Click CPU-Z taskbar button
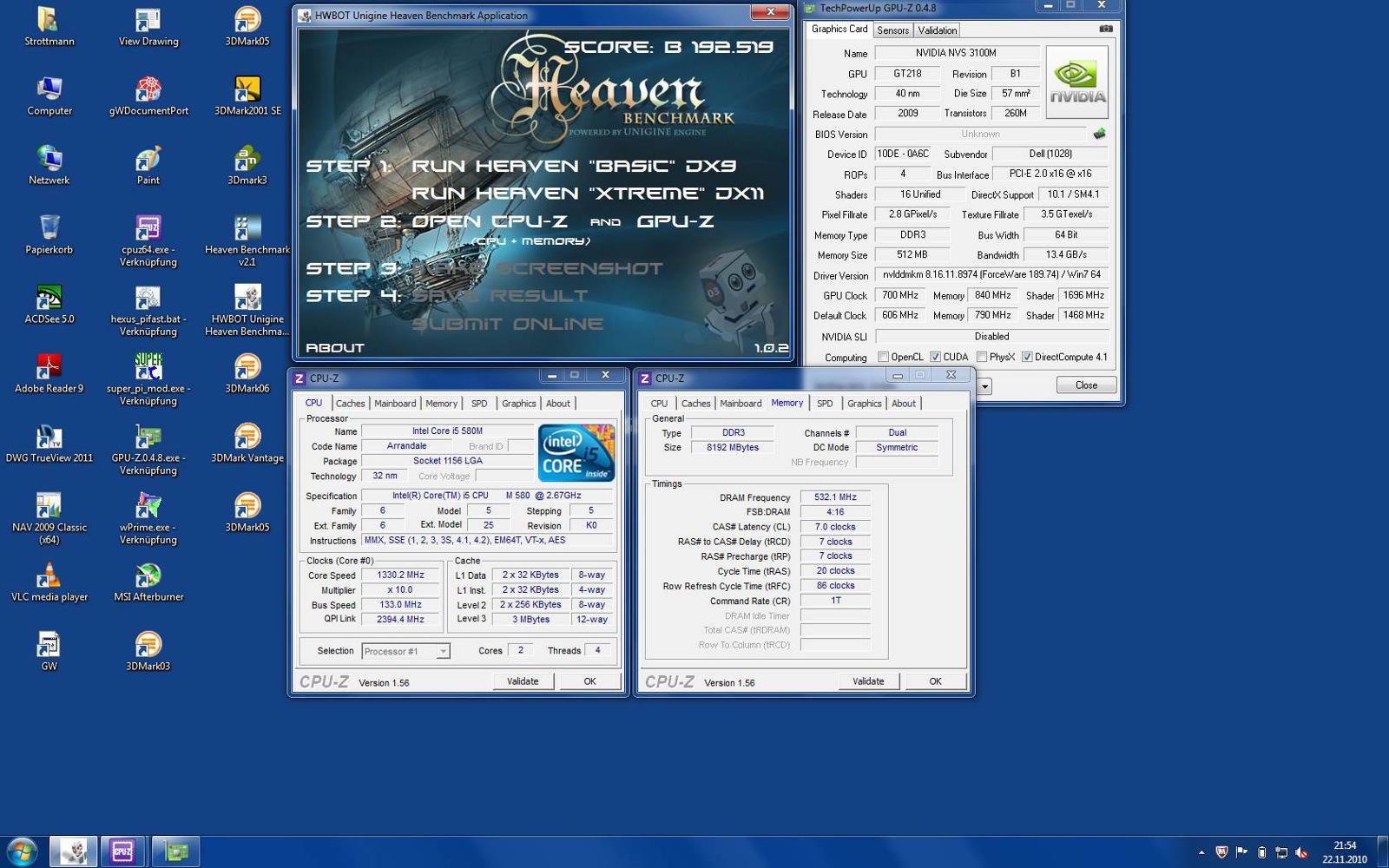This screenshot has width=1389, height=868. point(122,852)
